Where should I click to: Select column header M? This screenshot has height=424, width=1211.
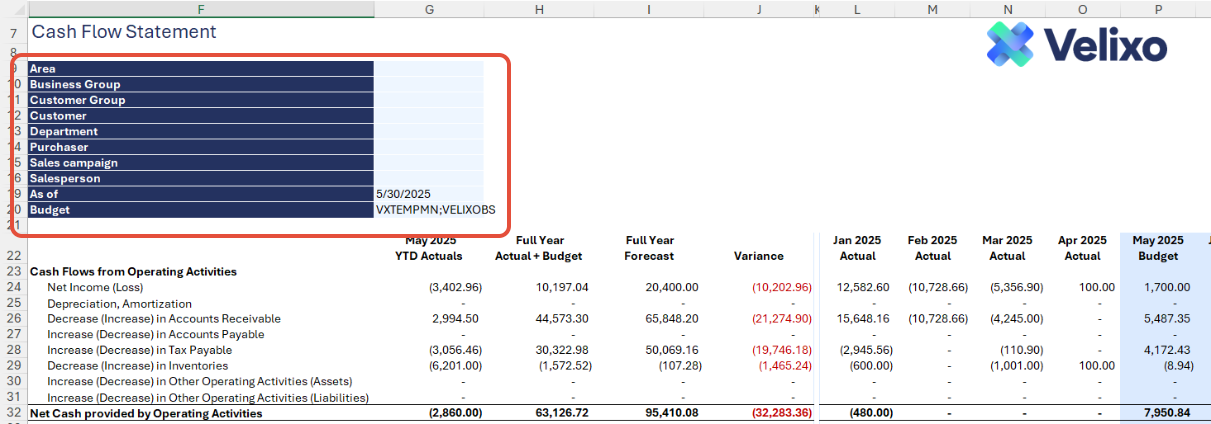pos(932,9)
